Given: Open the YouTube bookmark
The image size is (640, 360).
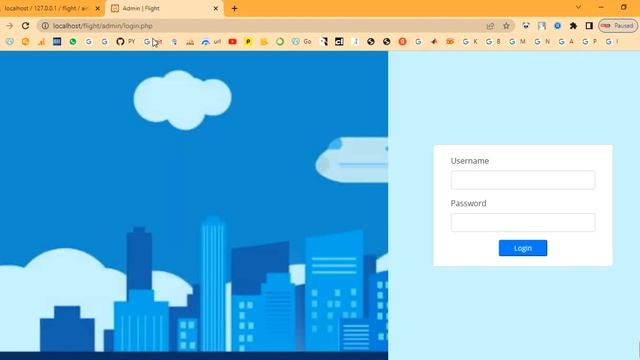Looking at the screenshot, I should [232, 41].
